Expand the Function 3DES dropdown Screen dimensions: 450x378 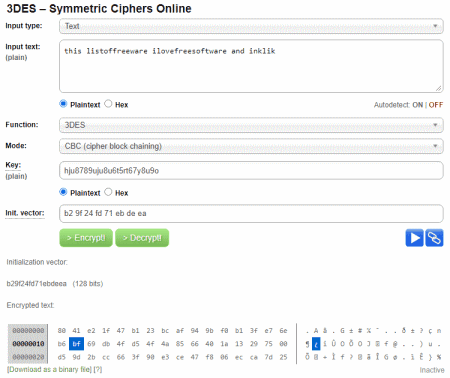(x=251, y=125)
